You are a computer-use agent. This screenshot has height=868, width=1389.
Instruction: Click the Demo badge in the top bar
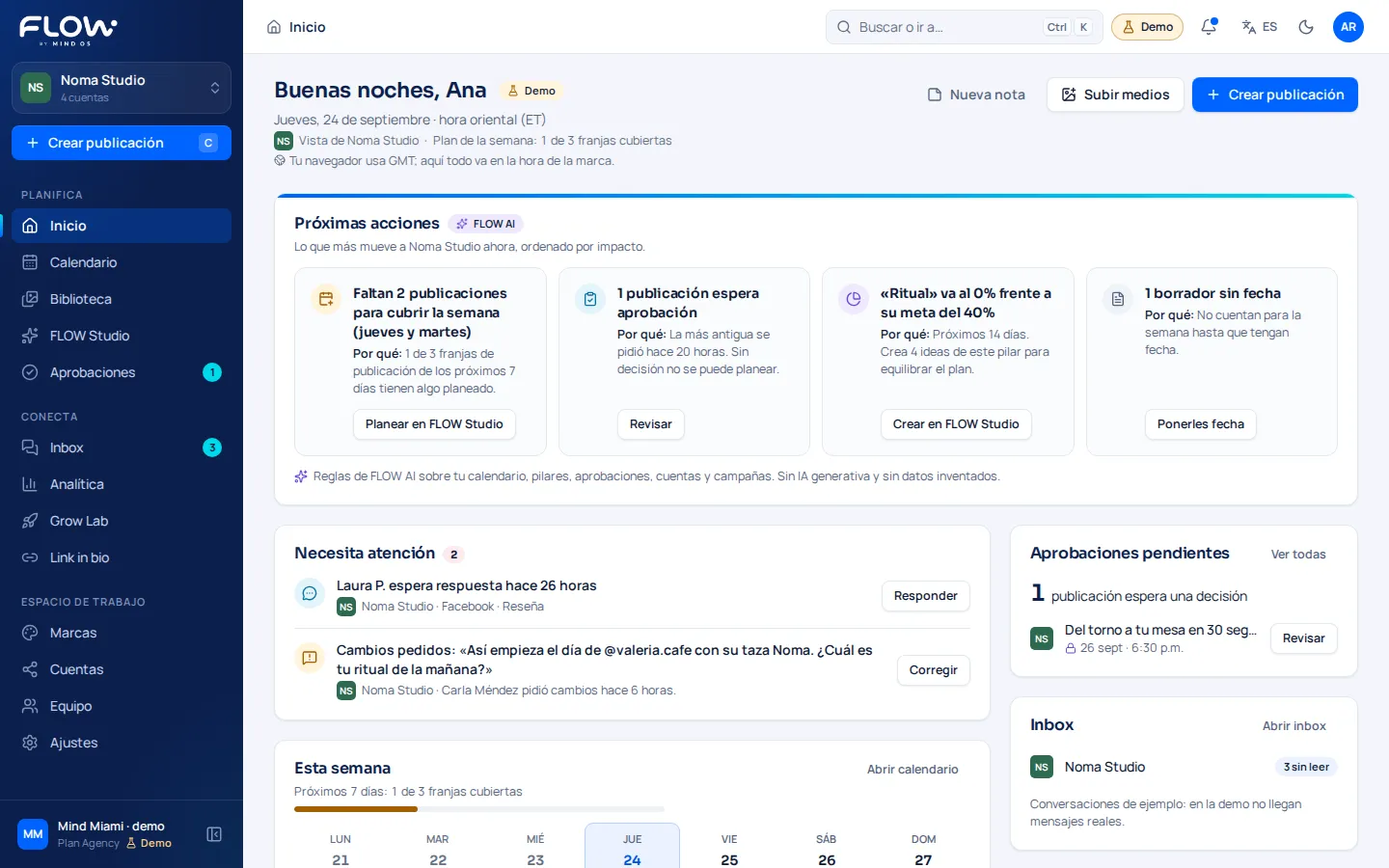pos(1147,27)
